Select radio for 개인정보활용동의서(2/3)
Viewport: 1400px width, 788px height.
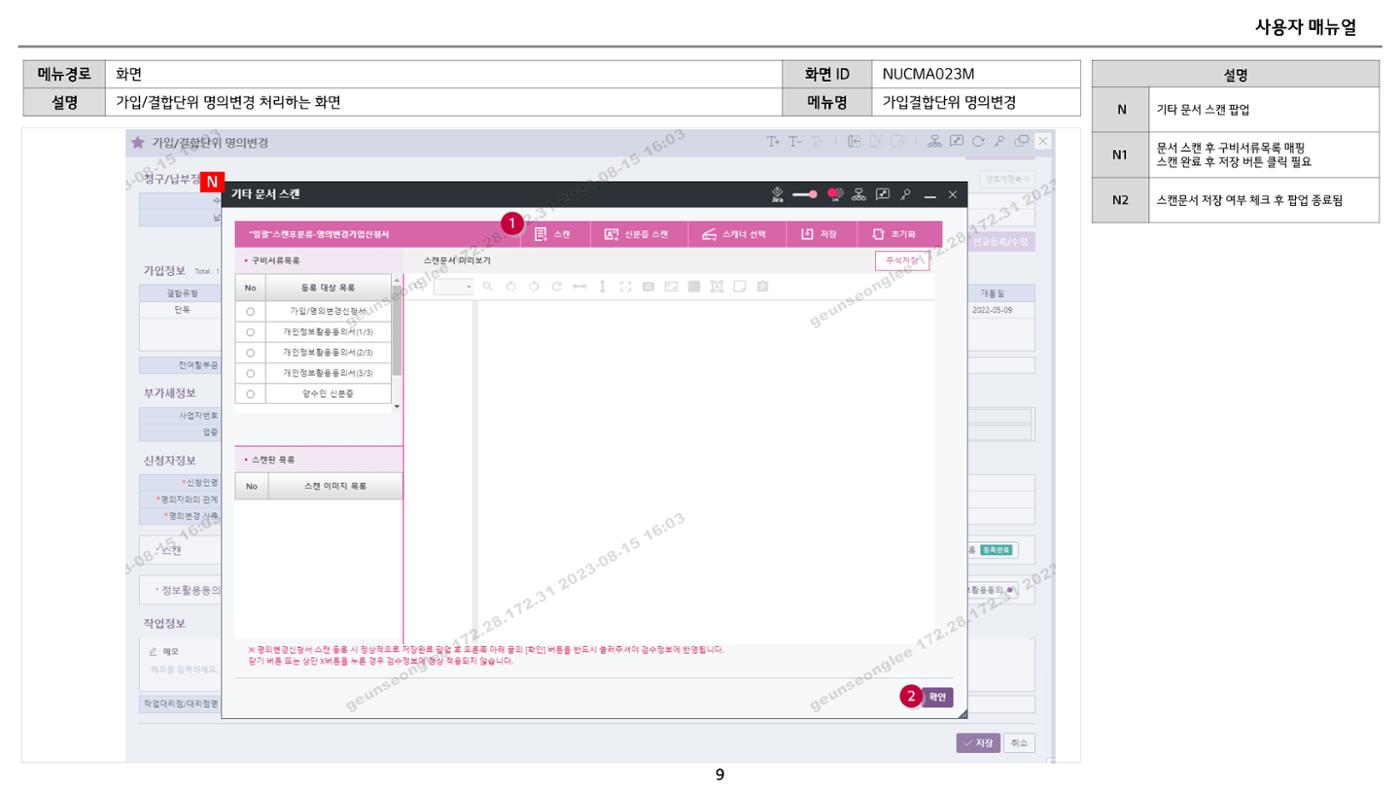[x=250, y=352]
